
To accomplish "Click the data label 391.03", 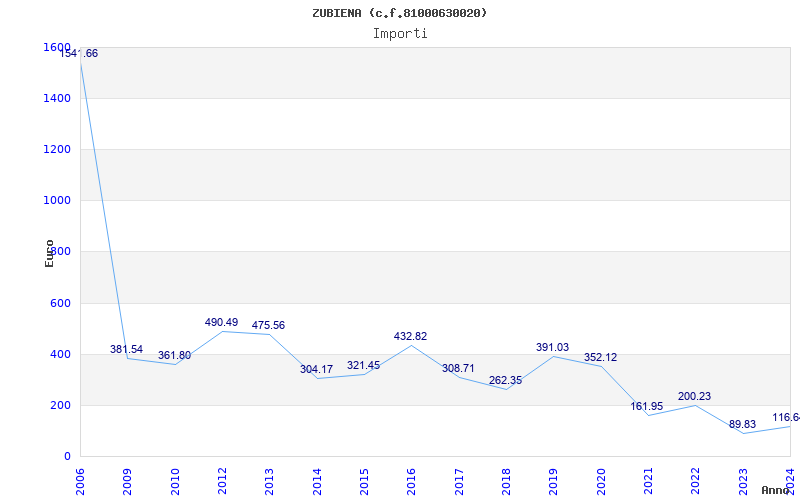I will point(553,347).
